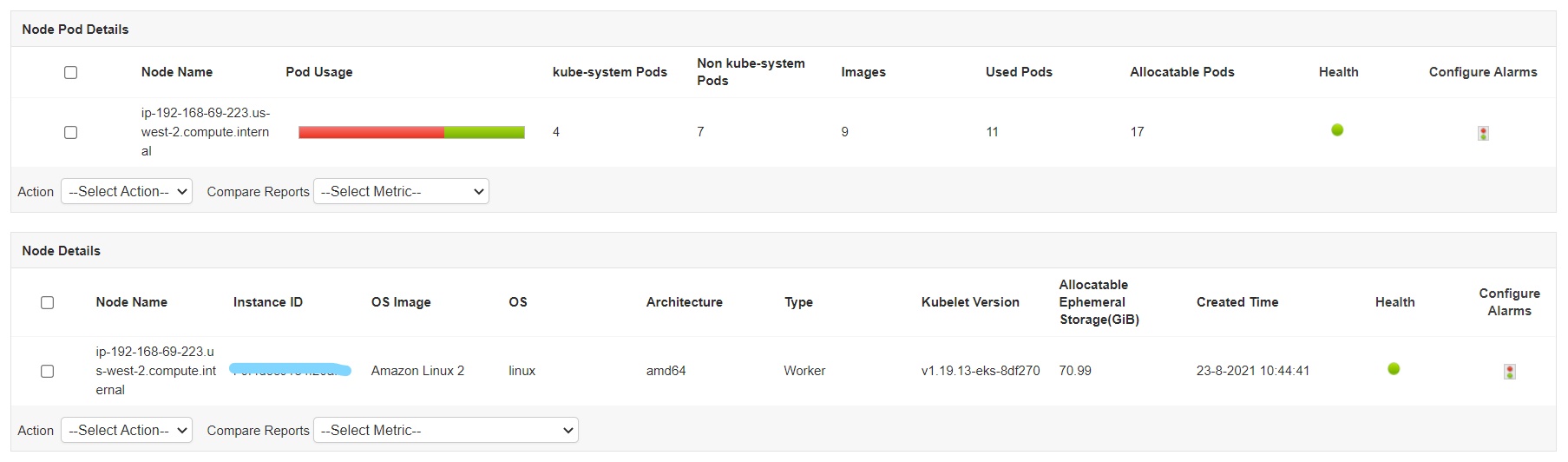
Task: Sort by Pod Usage column header
Action: pos(318,72)
